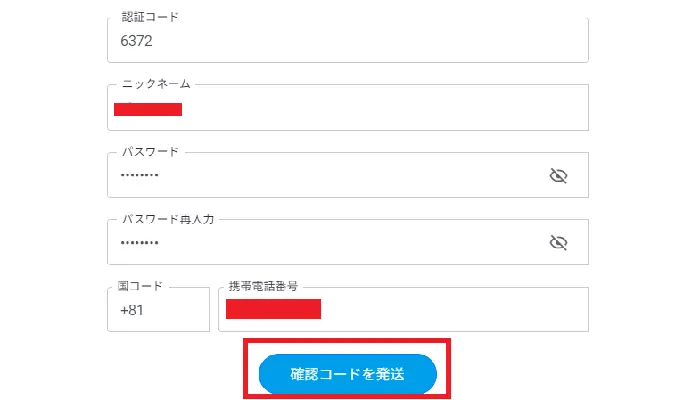Click the 国コード field label
Screen dimensions: 700x400
(x=142, y=286)
